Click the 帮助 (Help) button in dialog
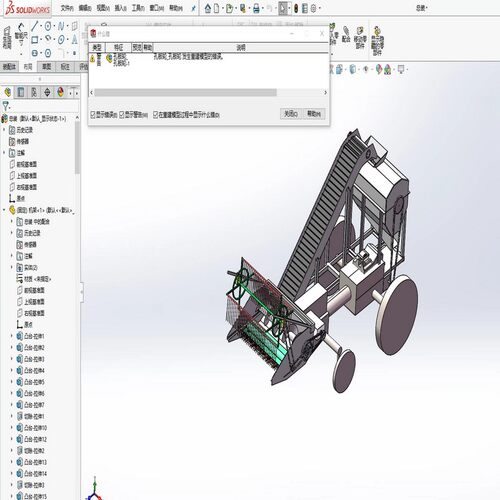 (314, 114)
